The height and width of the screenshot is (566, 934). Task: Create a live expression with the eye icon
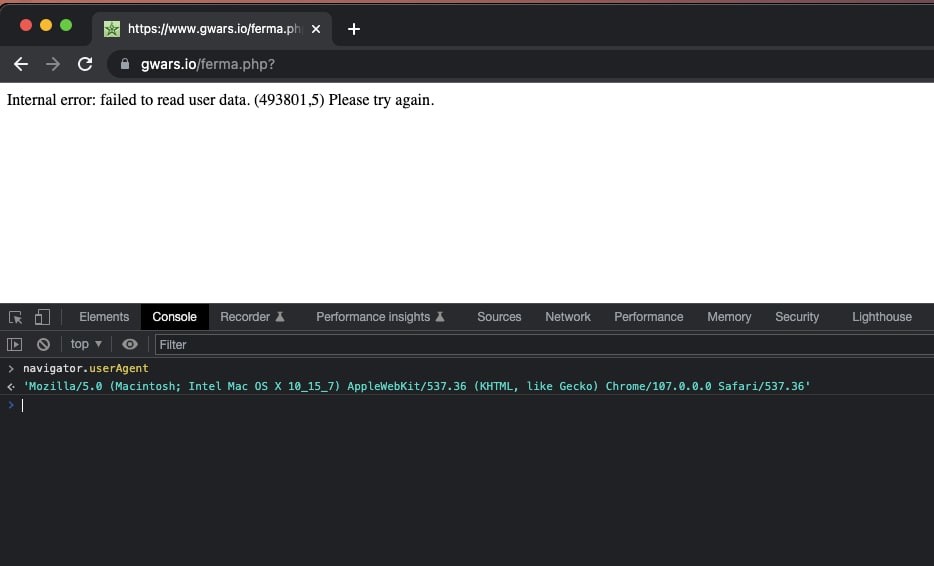coord(129,344)
